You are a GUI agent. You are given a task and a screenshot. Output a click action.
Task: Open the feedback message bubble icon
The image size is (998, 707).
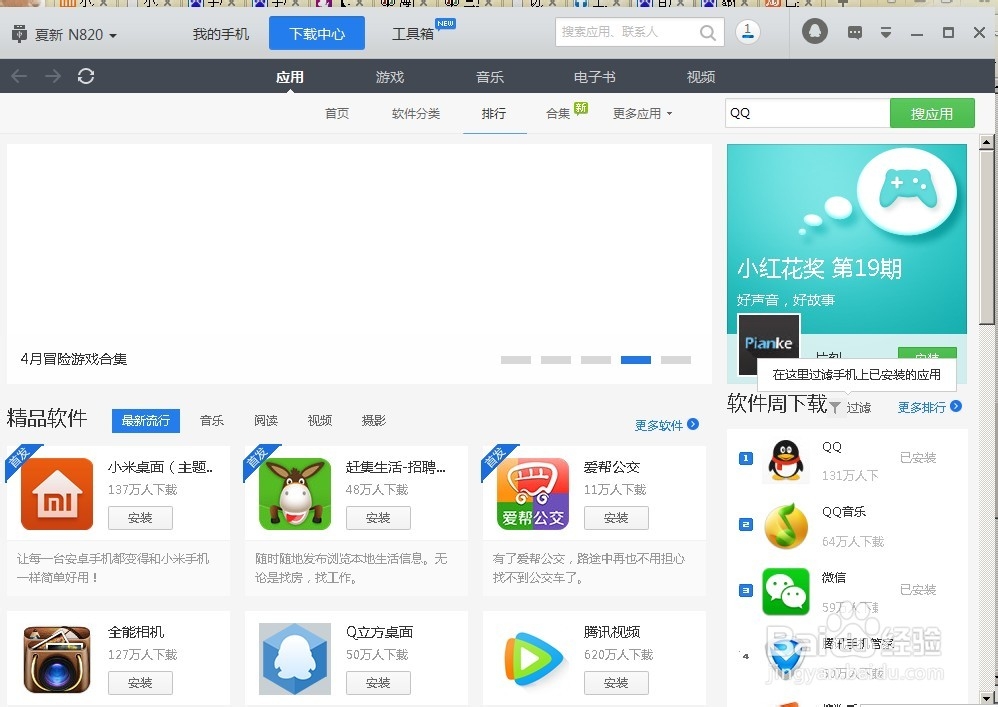[x=855, y=32]
